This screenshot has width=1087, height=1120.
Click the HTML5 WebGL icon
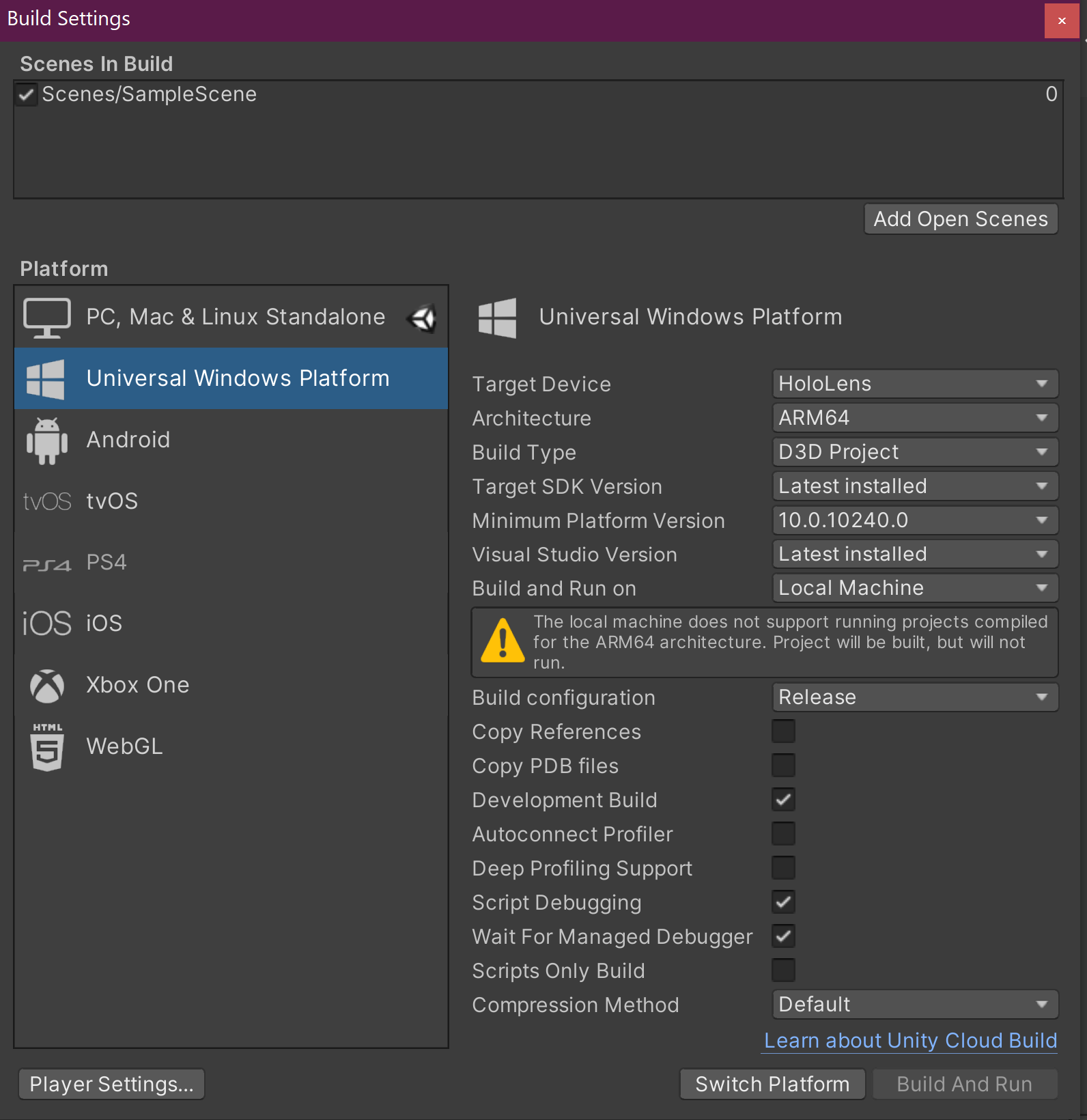[47, 747]
